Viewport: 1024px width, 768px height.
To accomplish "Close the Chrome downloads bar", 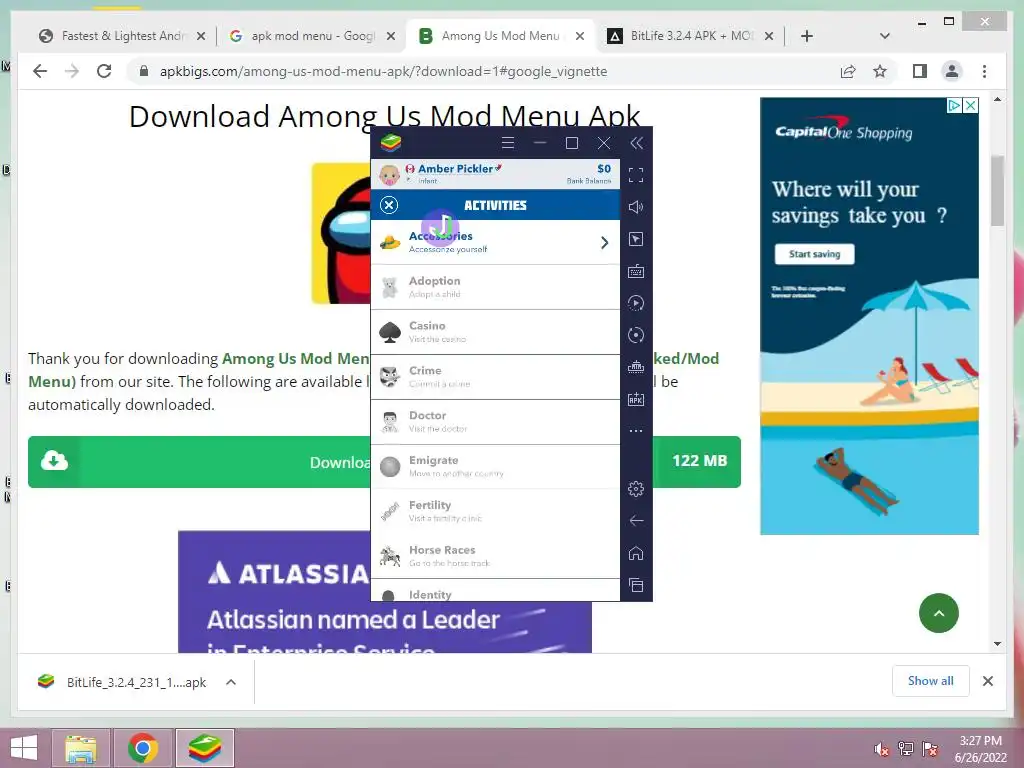I will [x=987, y=681].
